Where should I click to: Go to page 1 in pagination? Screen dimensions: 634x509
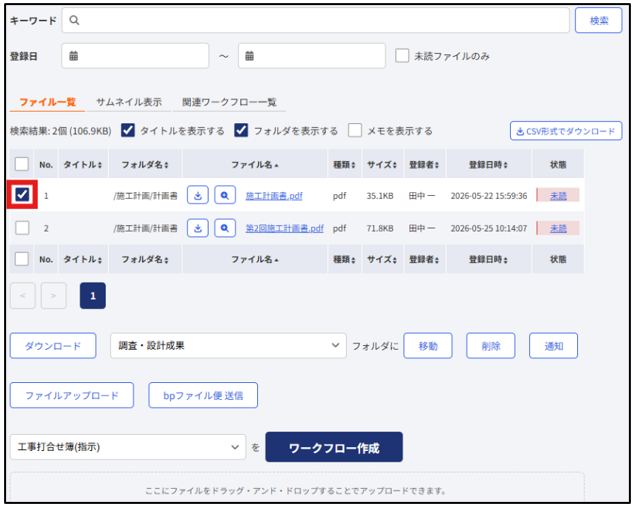pos(93,296)
